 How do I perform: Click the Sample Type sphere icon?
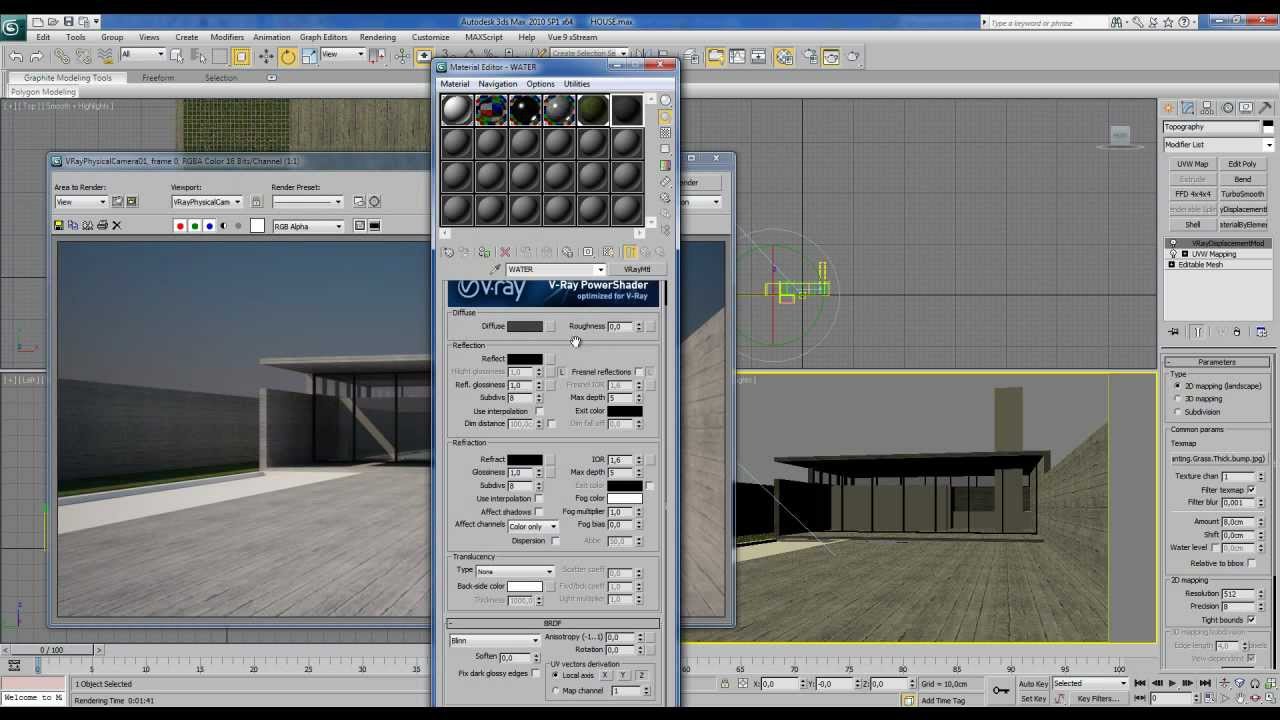point(665,100)
